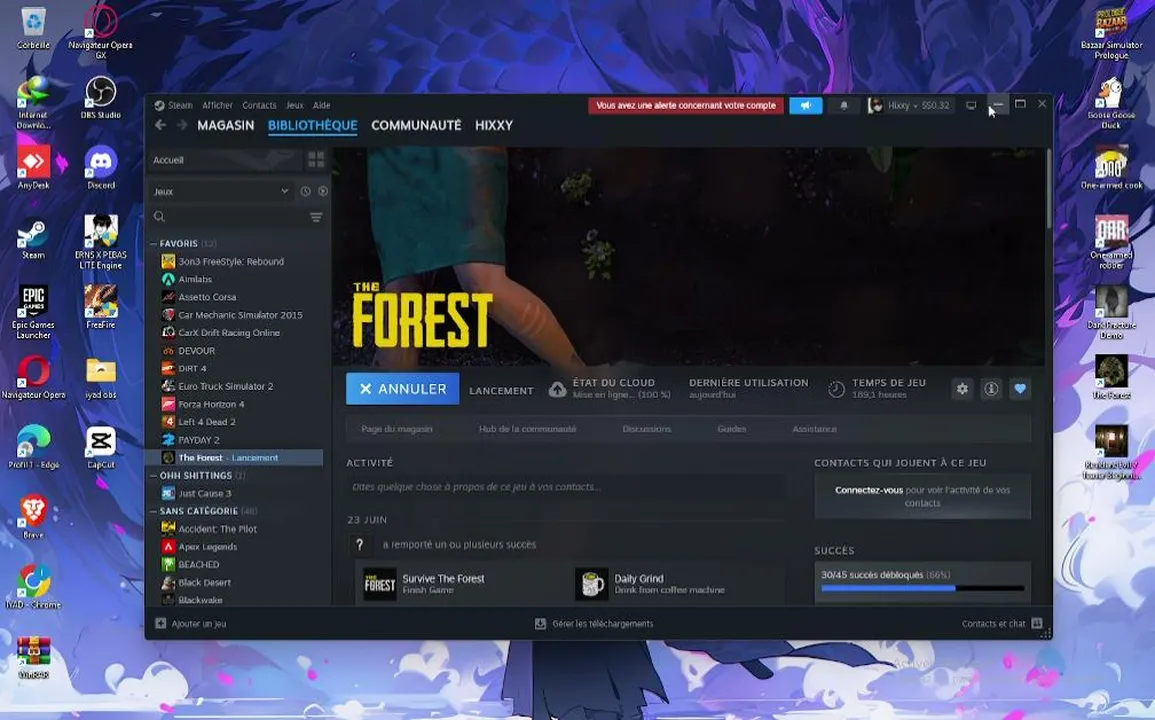Viewport: 1155px width, 720px height.
Task: Click Gérer les téléchargements
Action: tap(603, 623)
